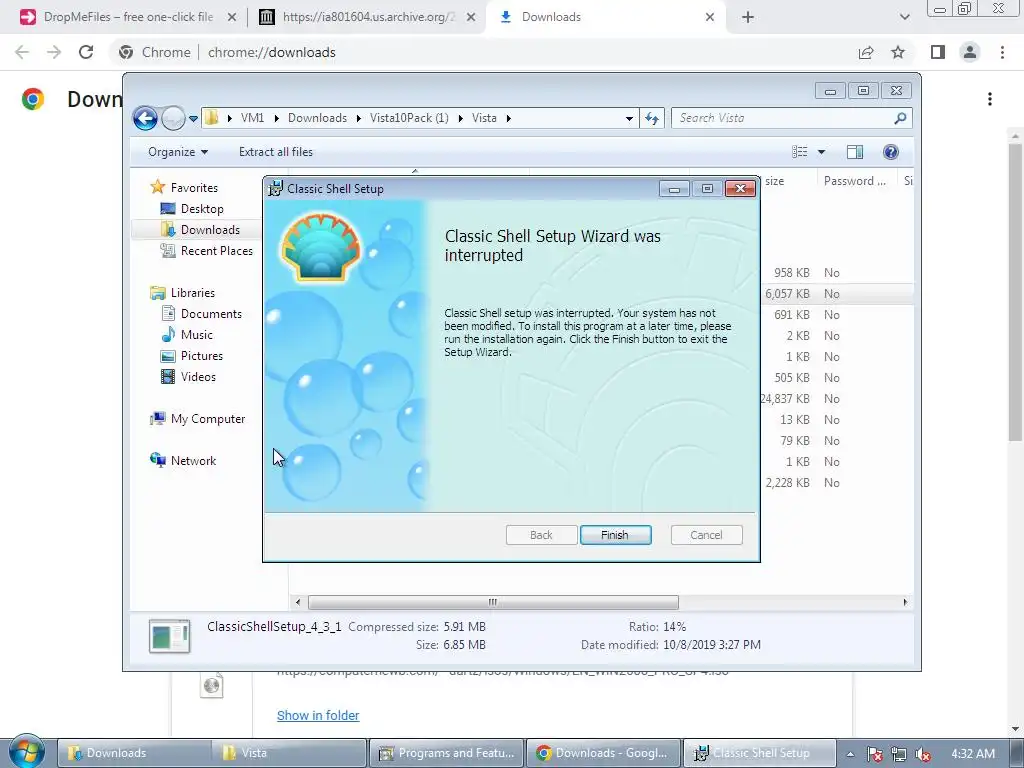
Task: Open the Downloads page more actions menu
Action: pos(990,99)
